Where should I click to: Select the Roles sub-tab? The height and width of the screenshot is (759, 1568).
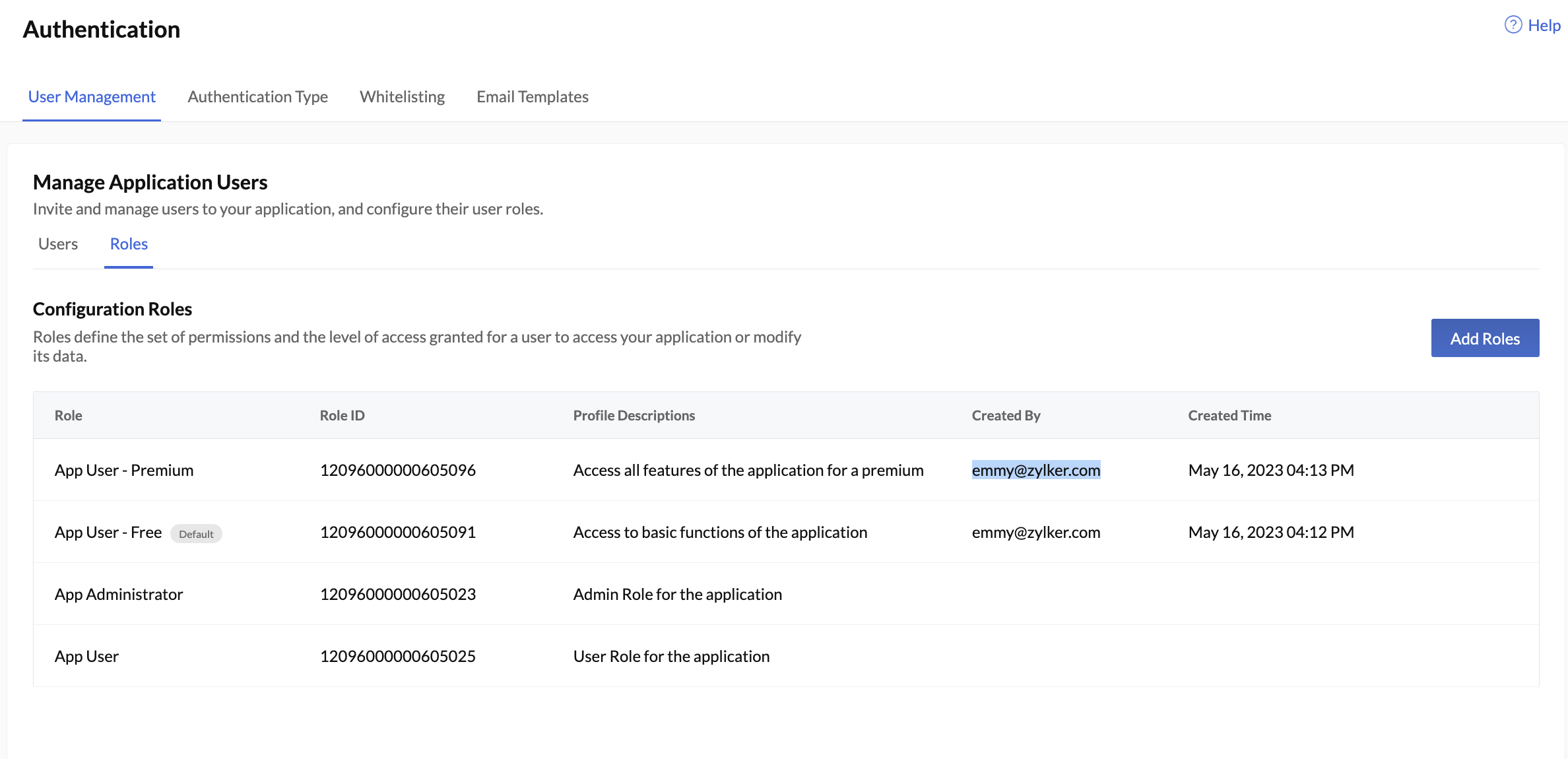129,244
